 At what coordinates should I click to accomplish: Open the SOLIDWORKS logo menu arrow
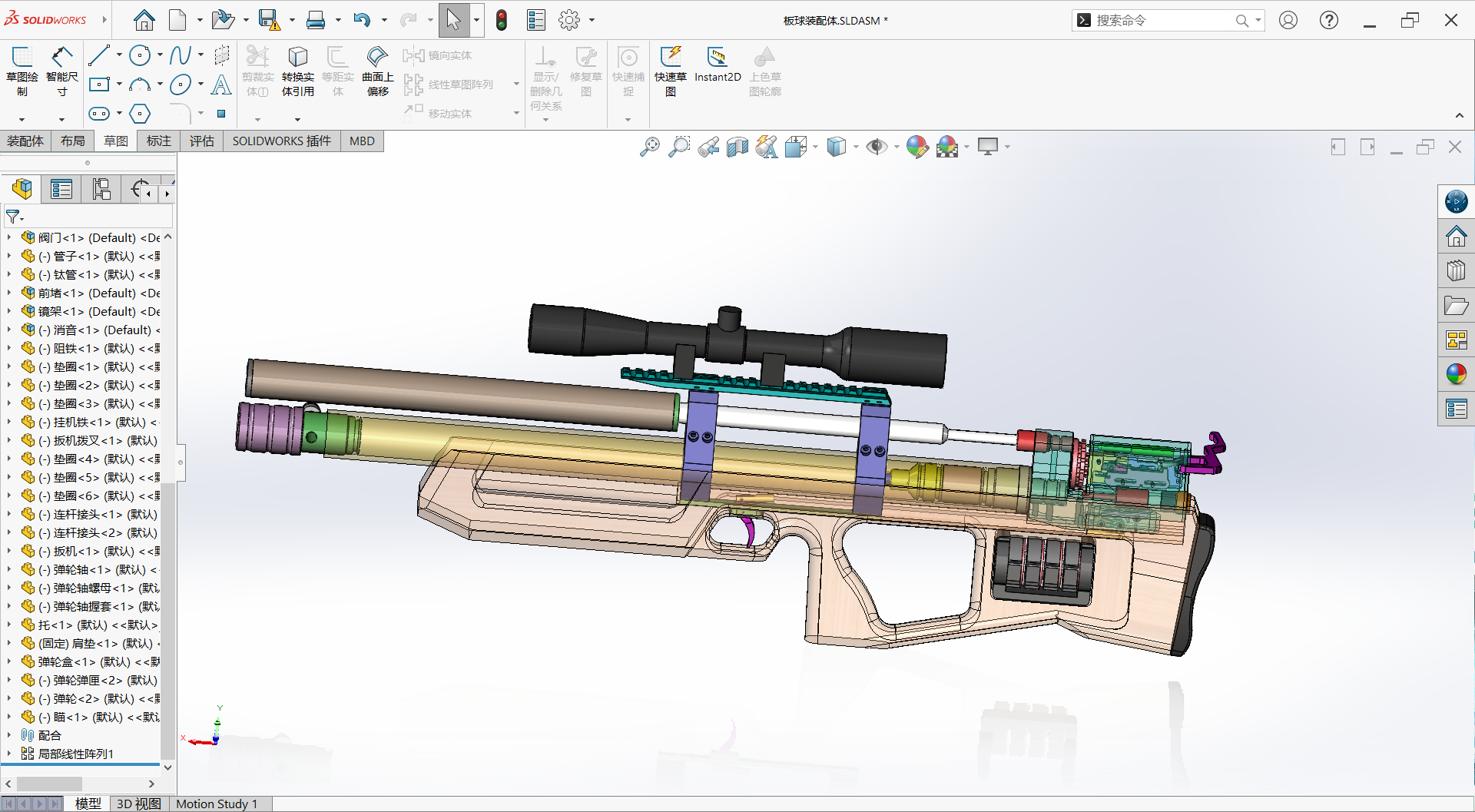click(x=104, y=20)
